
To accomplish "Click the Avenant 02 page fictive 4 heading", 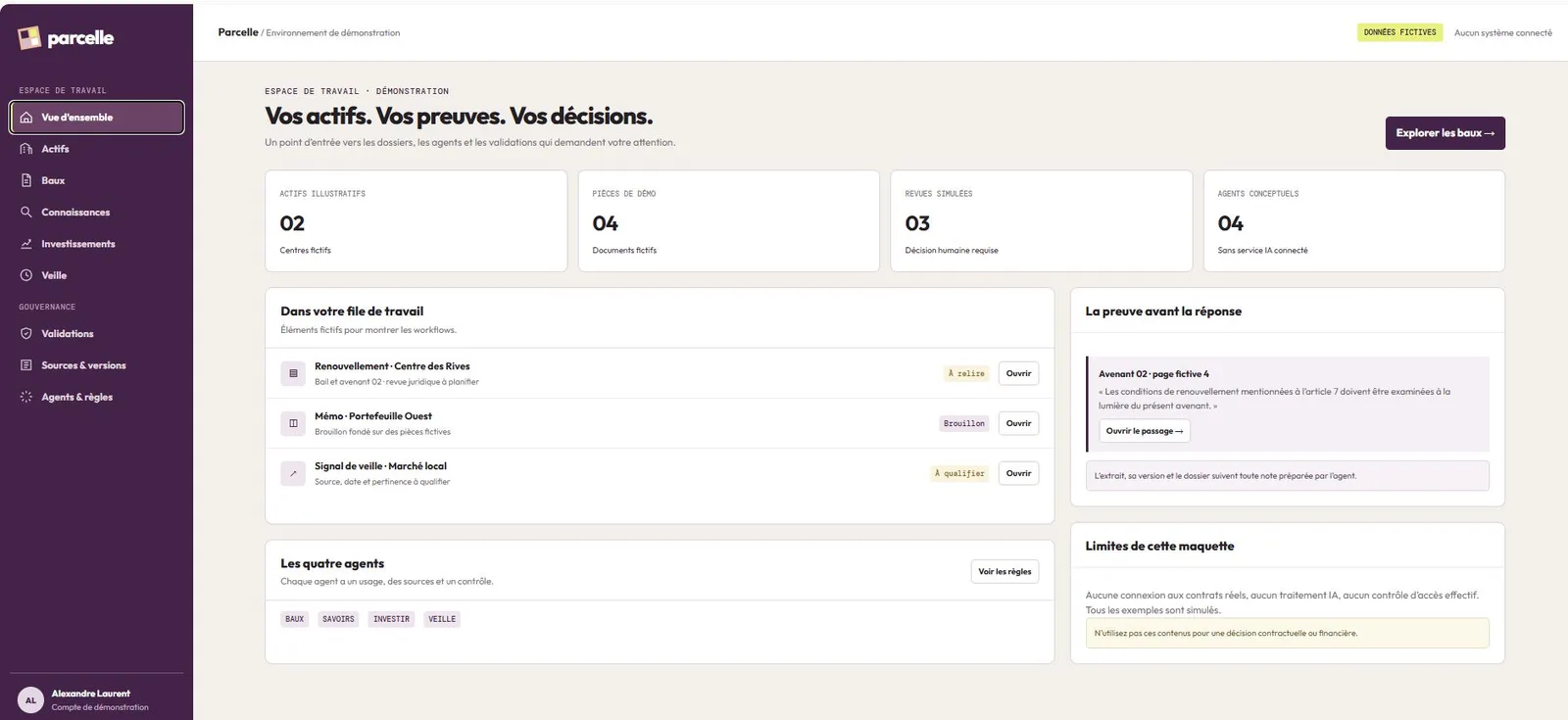I will coord(1153,374).
